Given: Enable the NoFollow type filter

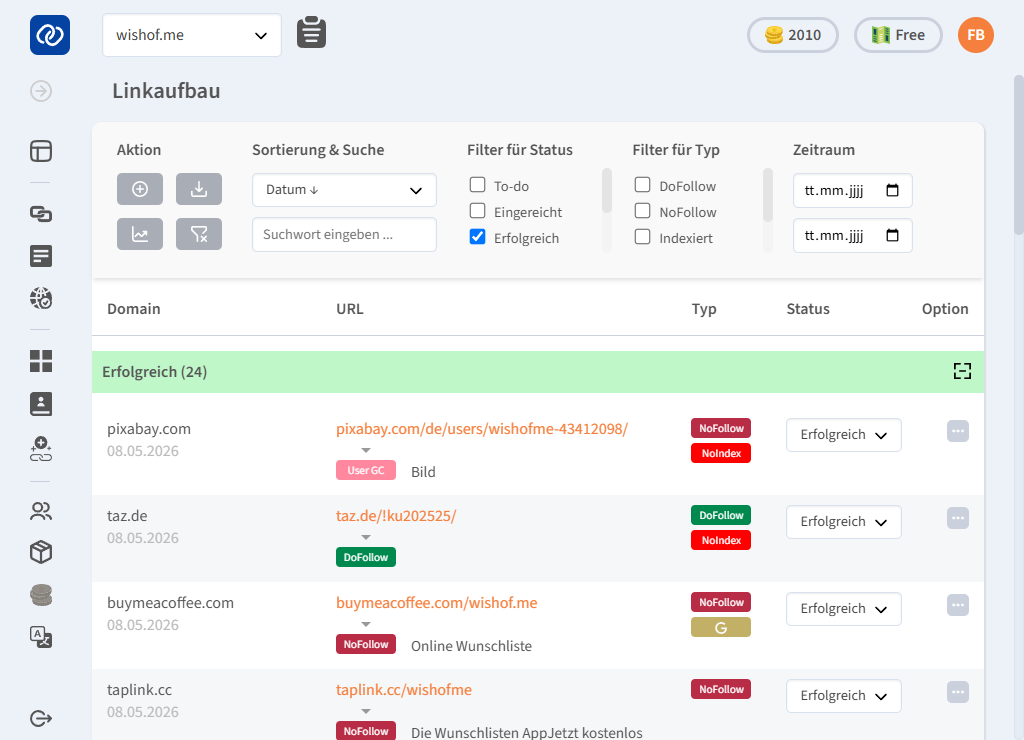Looking at the screenshot, I should click(643, 211).
